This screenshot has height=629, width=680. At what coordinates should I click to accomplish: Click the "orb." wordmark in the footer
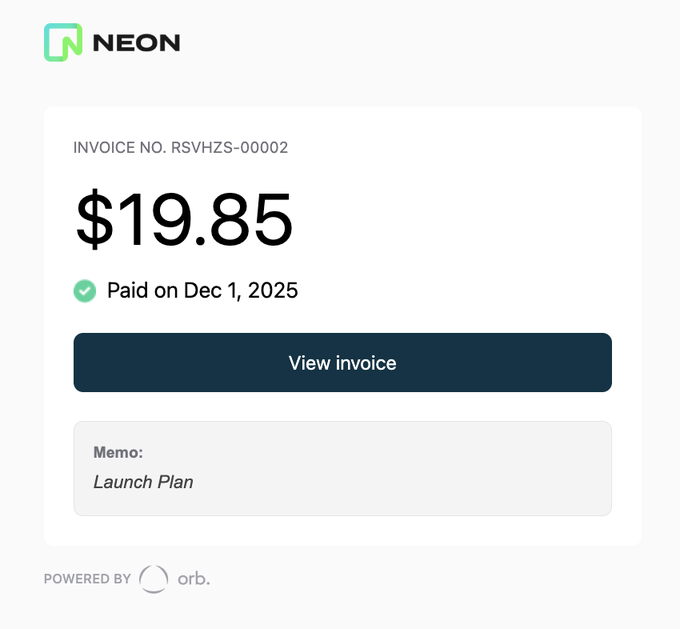[x=194, y=578]
